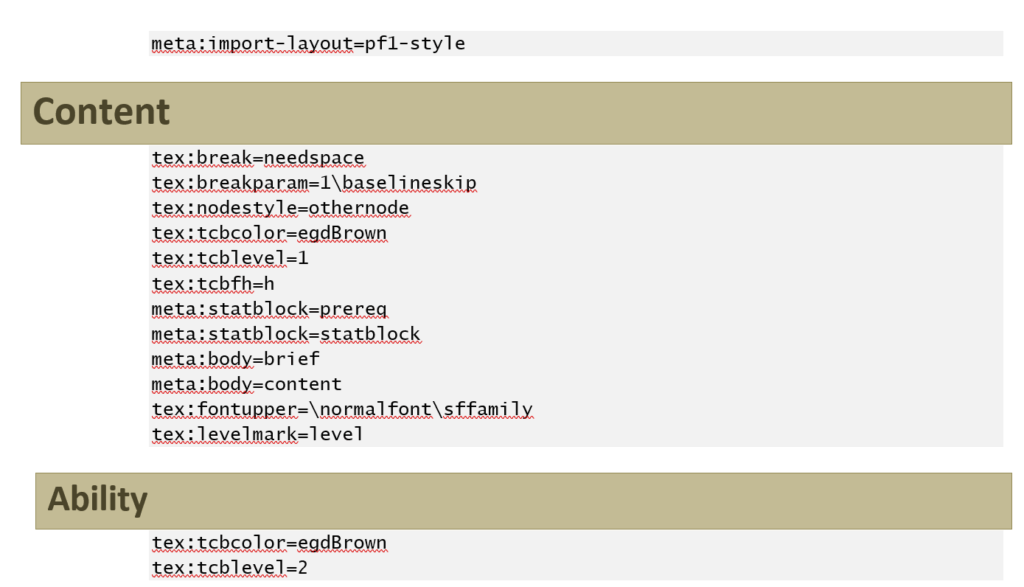
Task: Click the meta:import-layout=pf1-style line
Action: pyautogui.click(x=308, y=44)
